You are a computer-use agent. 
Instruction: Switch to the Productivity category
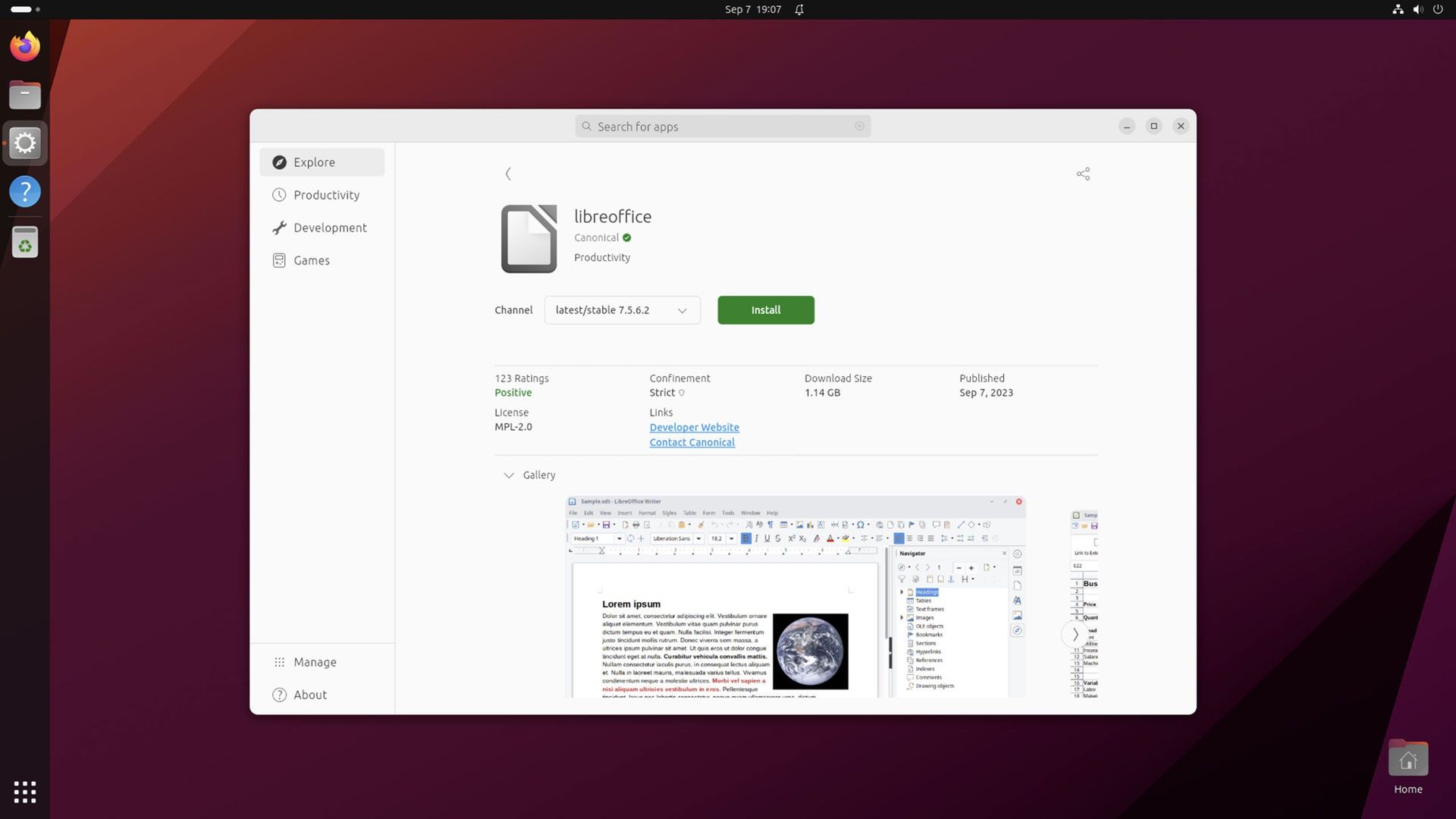[326, 195]
